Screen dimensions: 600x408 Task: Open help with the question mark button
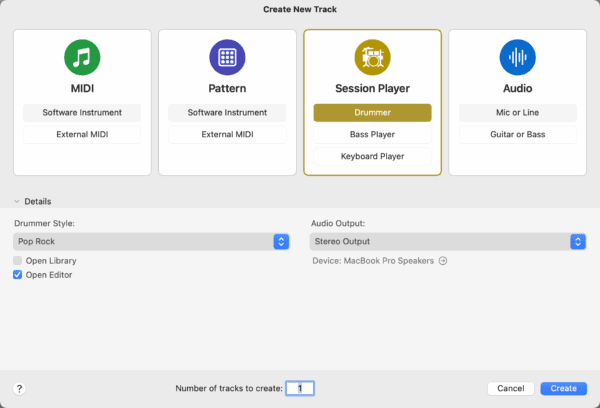[20, 388]
